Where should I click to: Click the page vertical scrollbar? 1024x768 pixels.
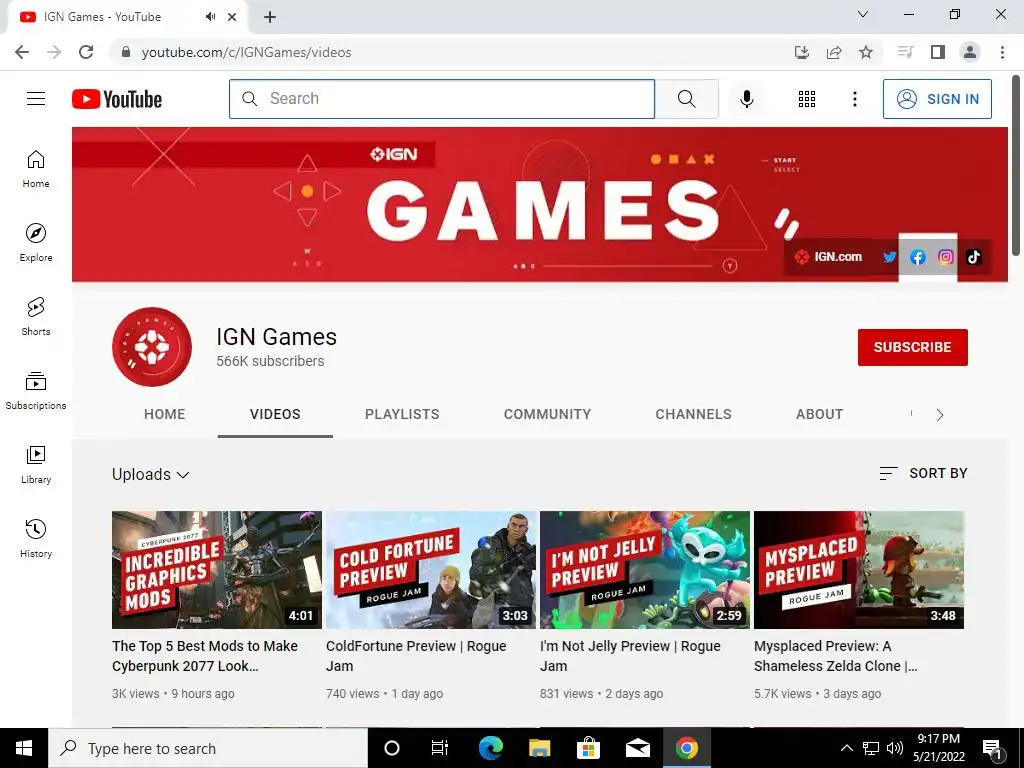[x=1016, y=166]
